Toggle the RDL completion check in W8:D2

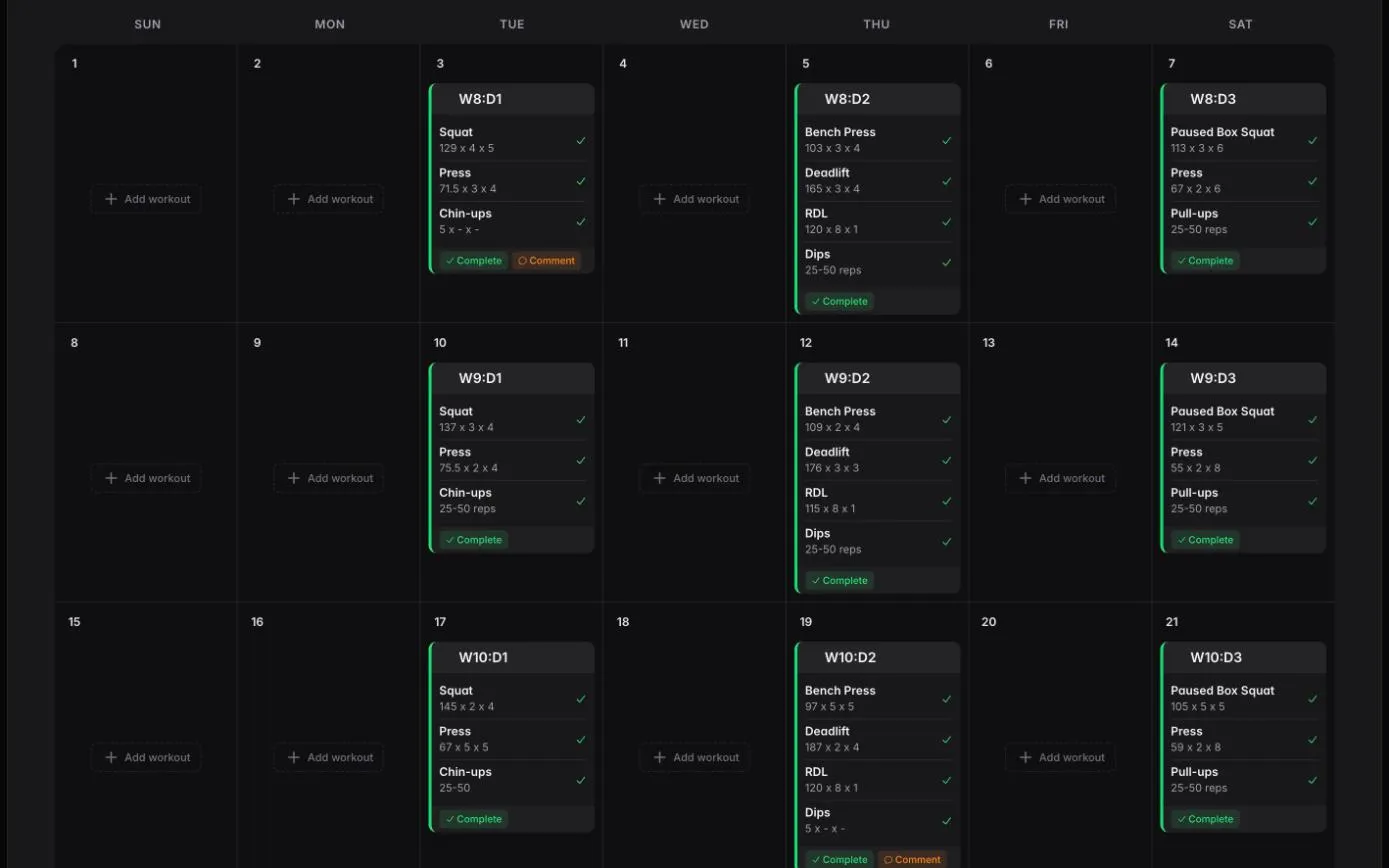(x=946, y=222)
